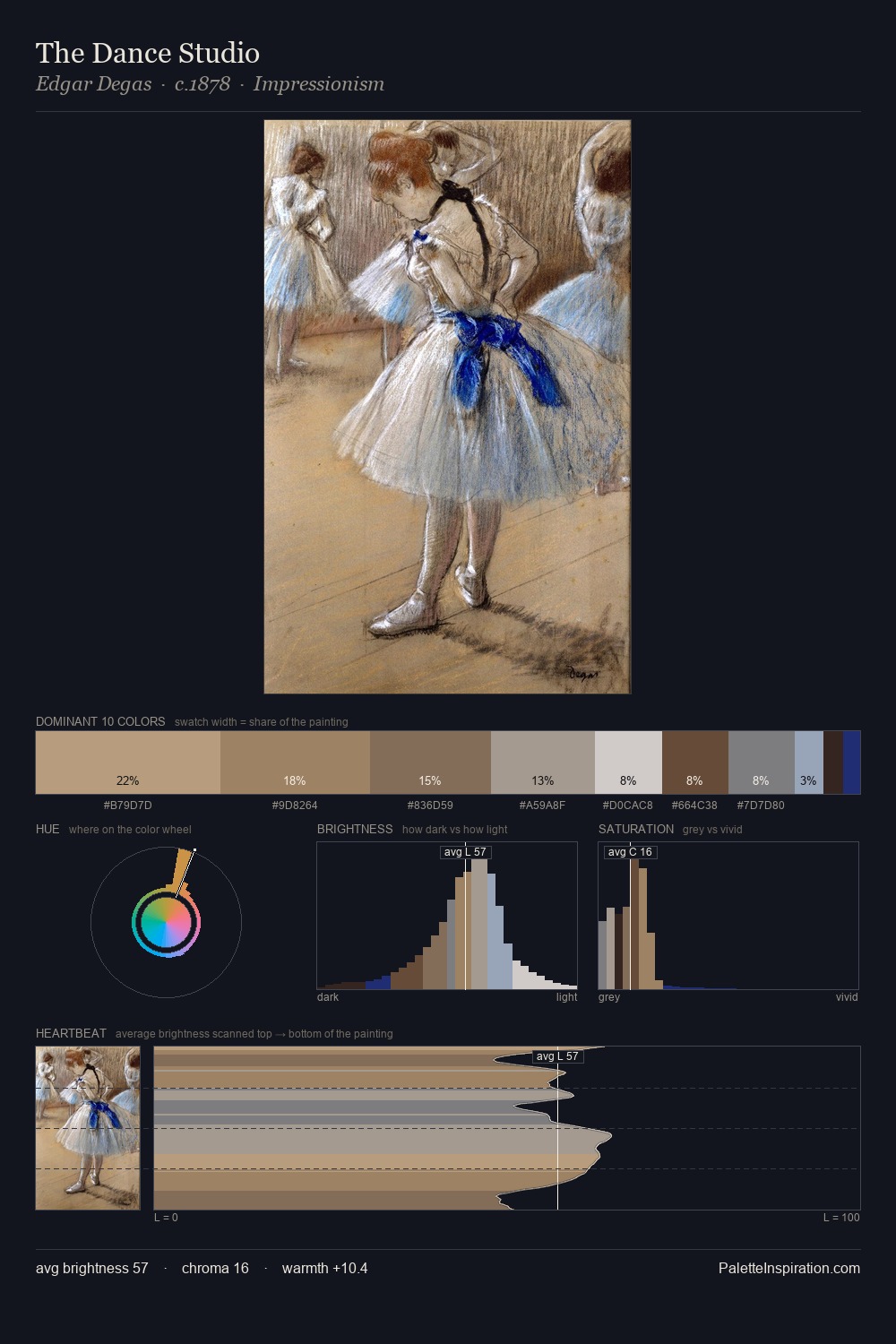The width and height of the screenshot is (896, 1344).
Task: Click the 'dark' axis label under brightness
Action: click(x=328, y=997)
